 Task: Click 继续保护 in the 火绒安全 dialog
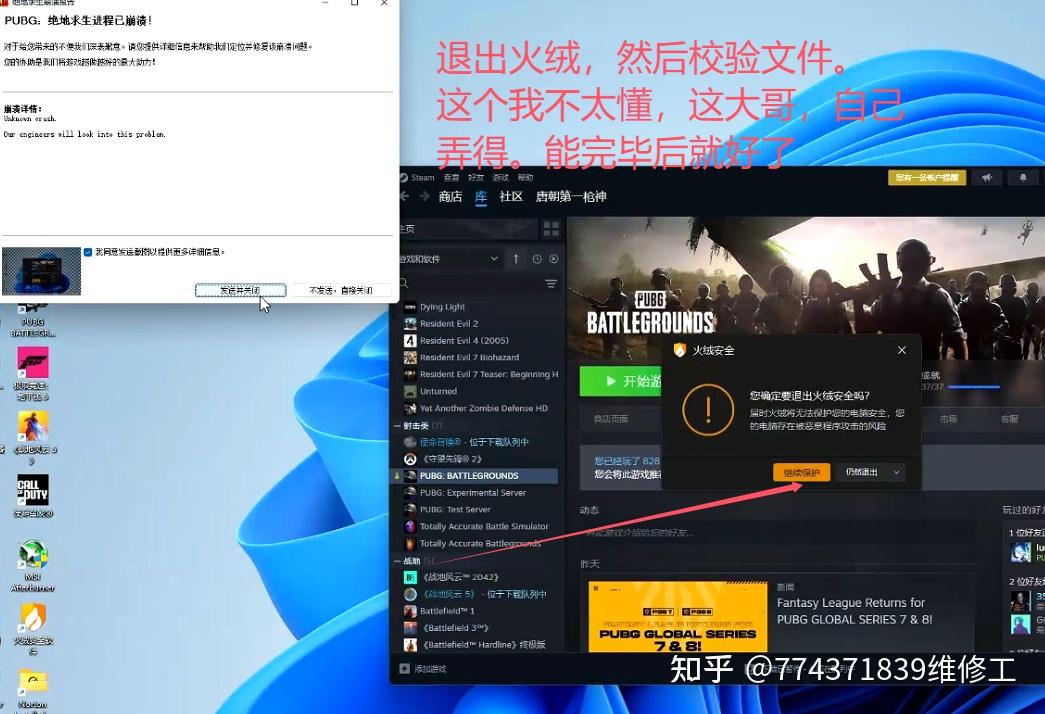coord(800,471)
